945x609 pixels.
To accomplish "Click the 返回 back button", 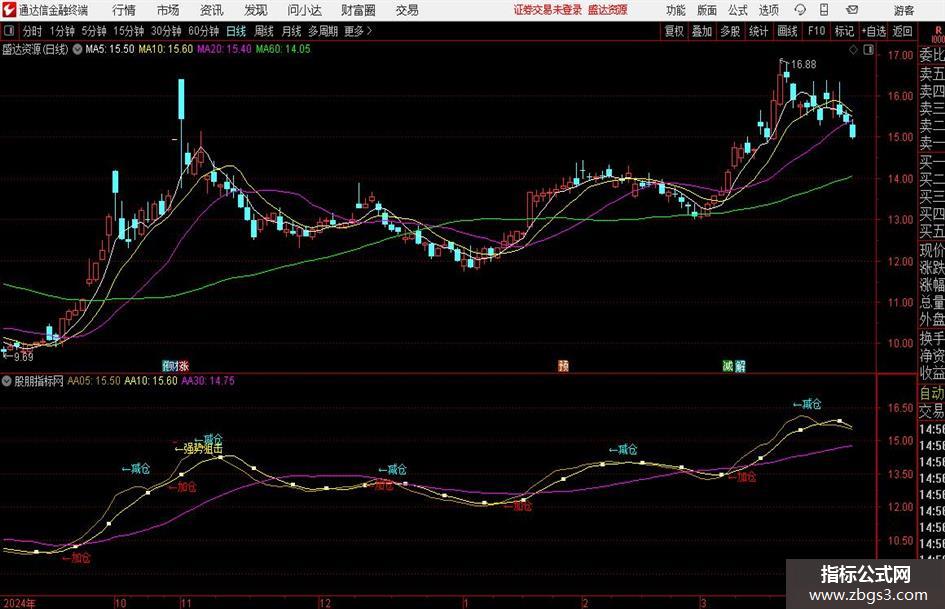I will tap(902, 31).
